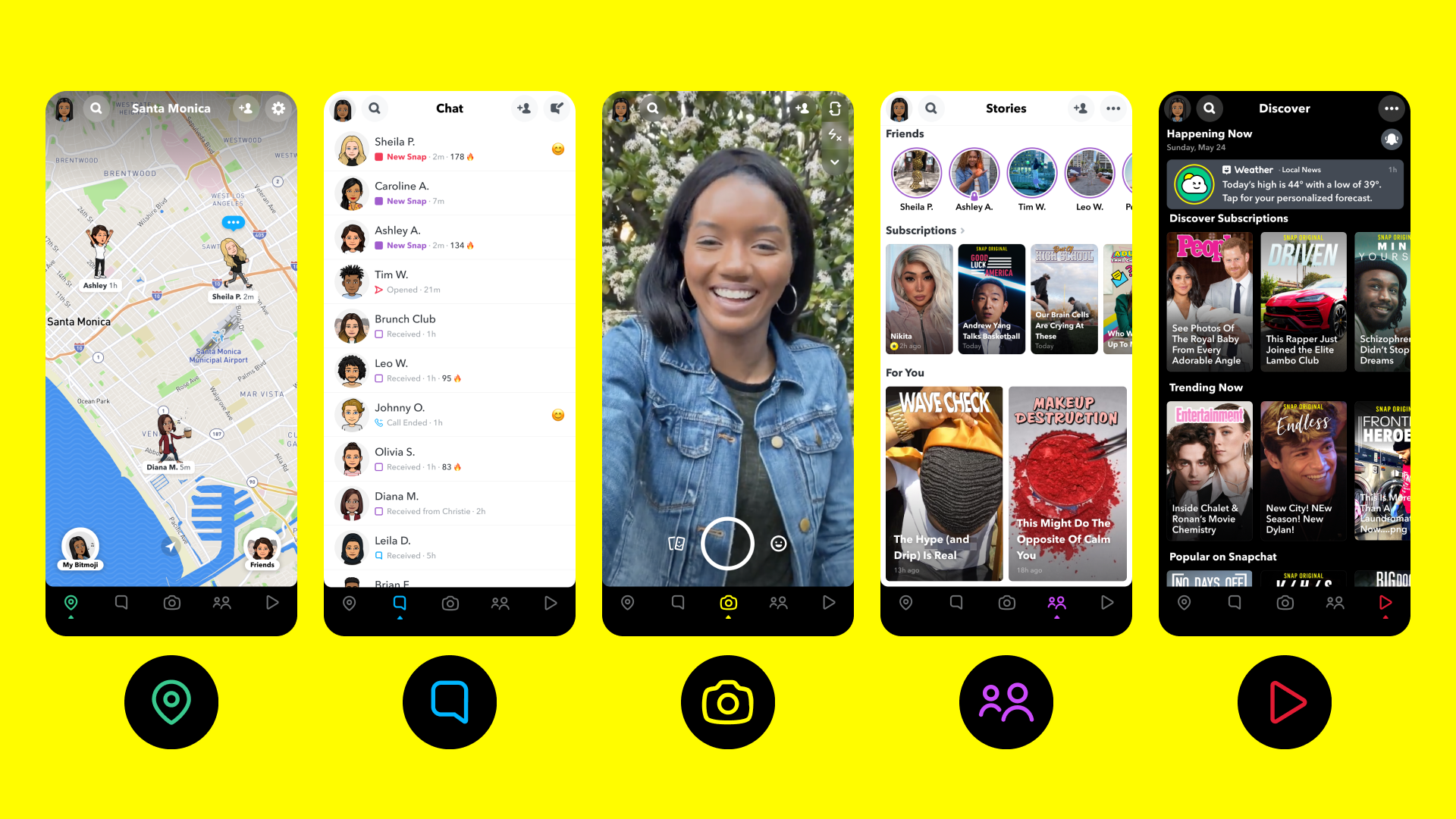Open the Snap Map location view
This screenshot has height=819, width=1456.
tap(71, 601)
